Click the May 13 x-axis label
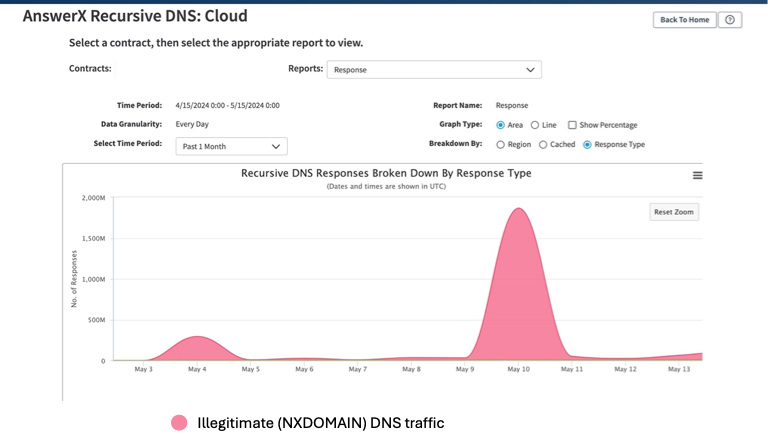The image size is (768, 443). [678, 369]
